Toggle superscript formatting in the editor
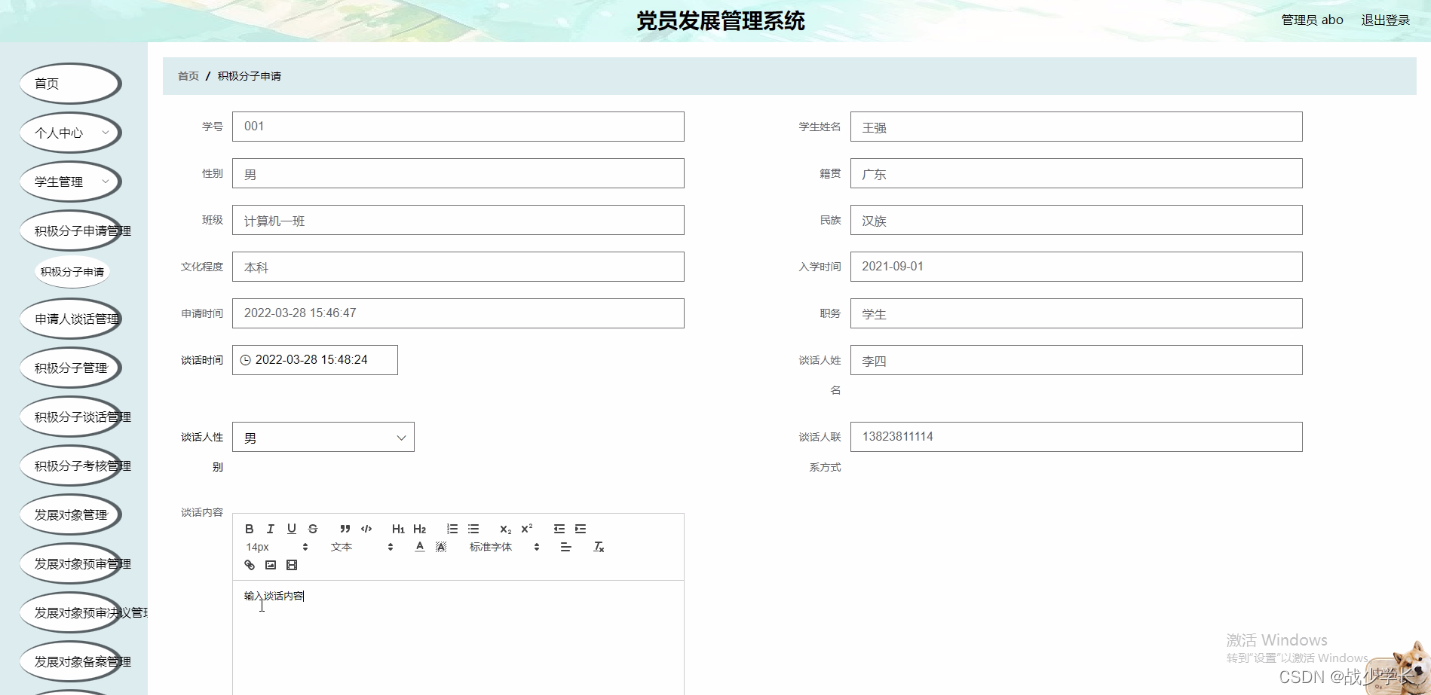This screenshot has width=1431, height=695. pyautogui.click(x=525, y=527)
